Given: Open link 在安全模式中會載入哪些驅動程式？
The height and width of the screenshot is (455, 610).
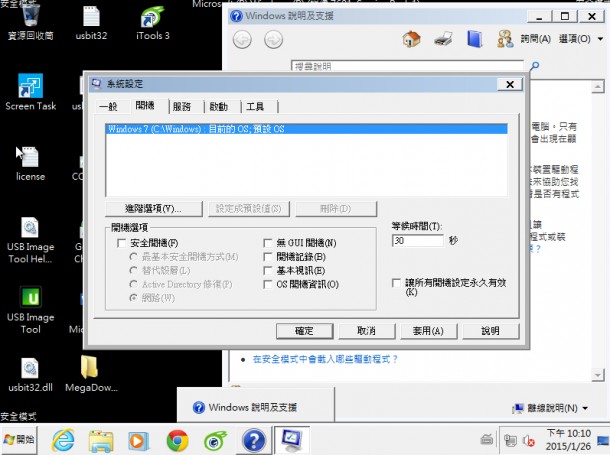Looking at the screenshot, I should 325,359.
